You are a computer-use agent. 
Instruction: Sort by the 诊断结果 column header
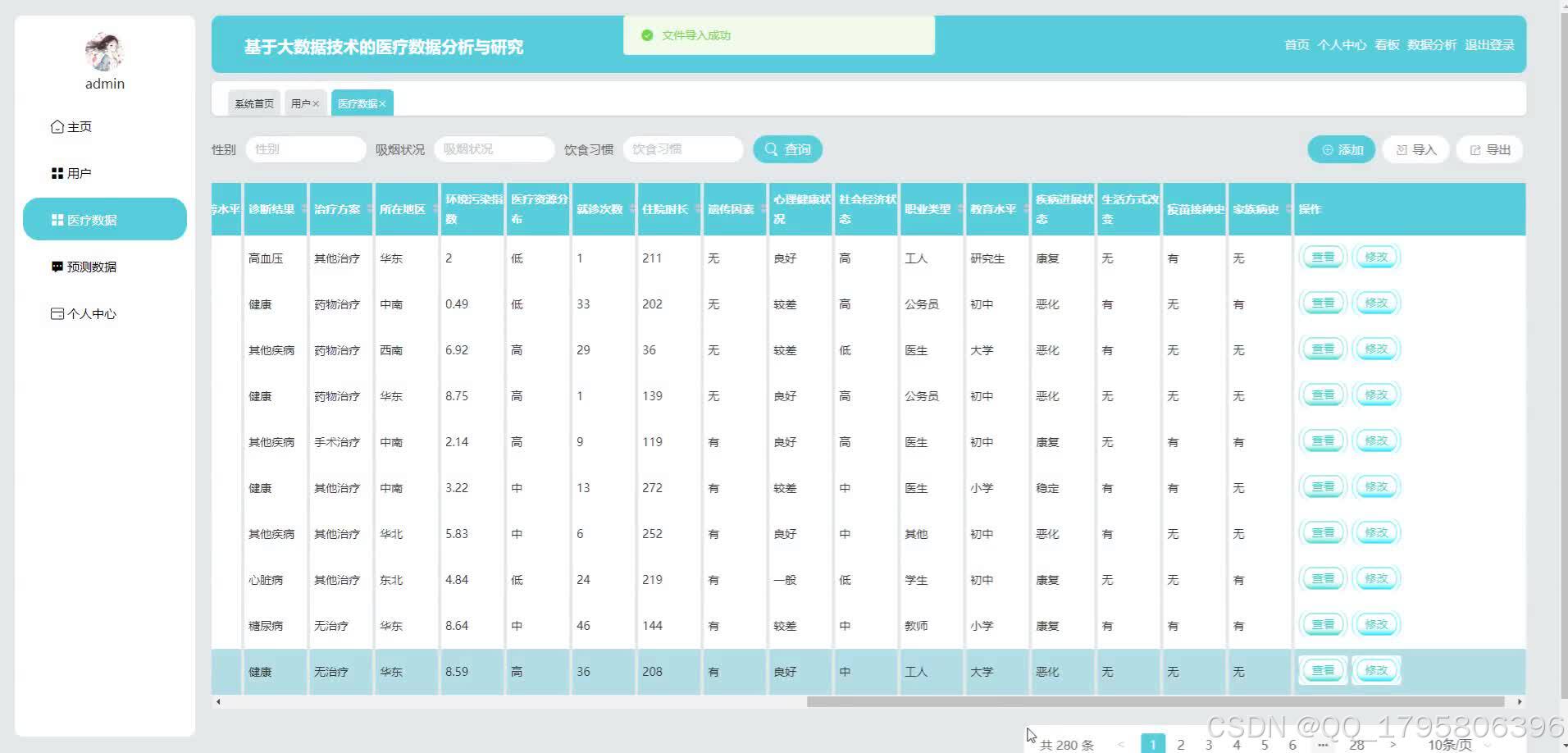276,209
